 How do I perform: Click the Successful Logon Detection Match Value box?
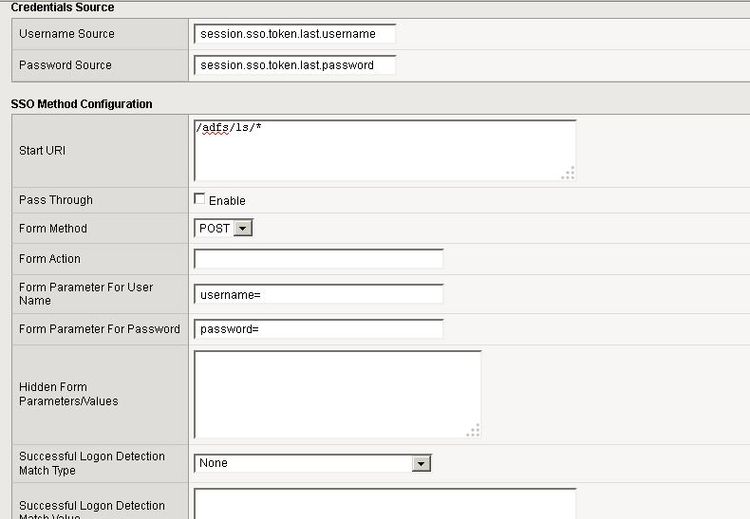(385, 503)
